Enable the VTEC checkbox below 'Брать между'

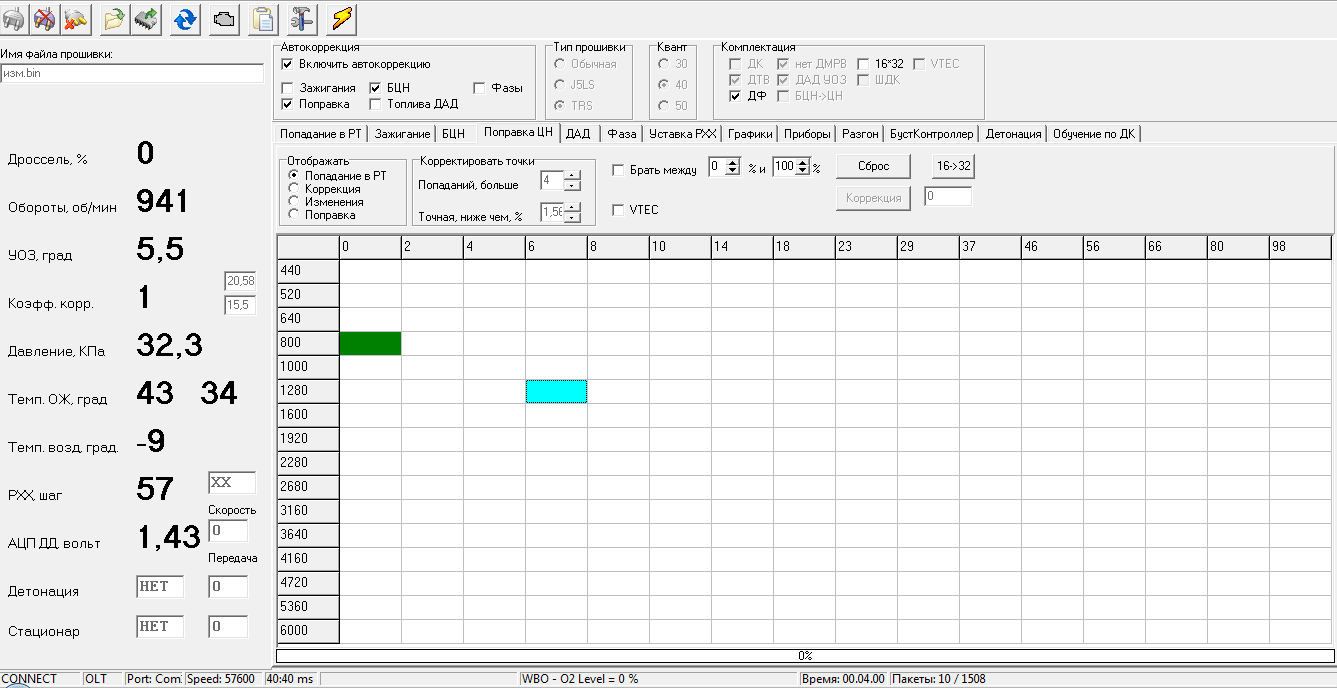click(618, 210)
